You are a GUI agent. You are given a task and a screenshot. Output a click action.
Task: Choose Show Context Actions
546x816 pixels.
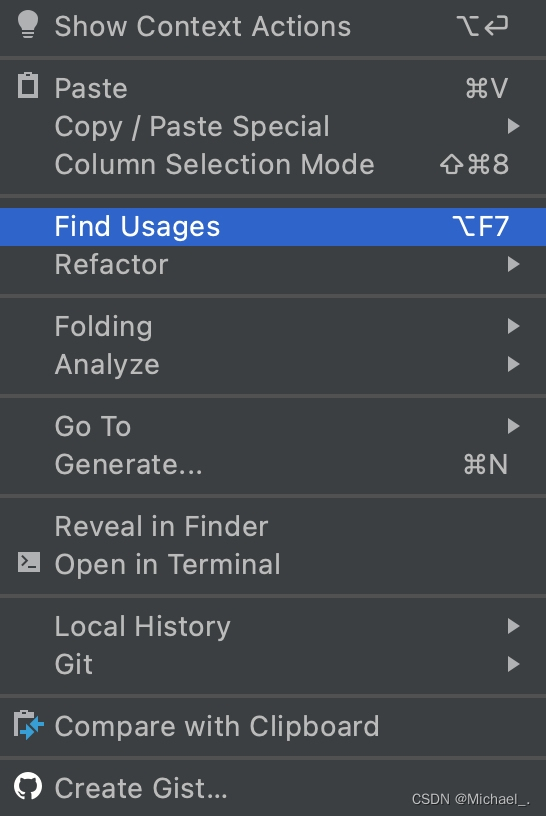click(273, 26)
